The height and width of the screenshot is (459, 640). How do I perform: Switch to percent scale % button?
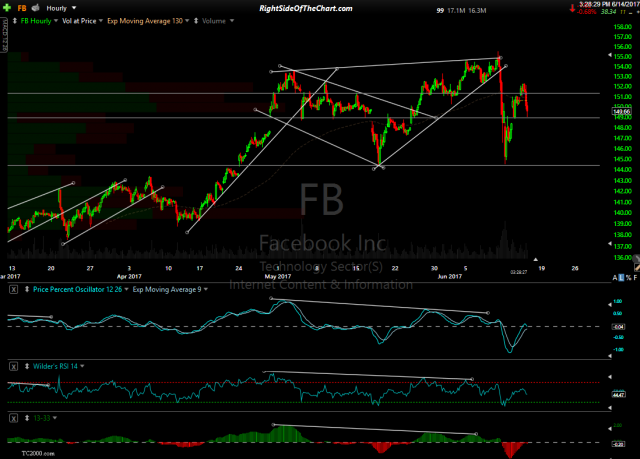tap(629, 277)
